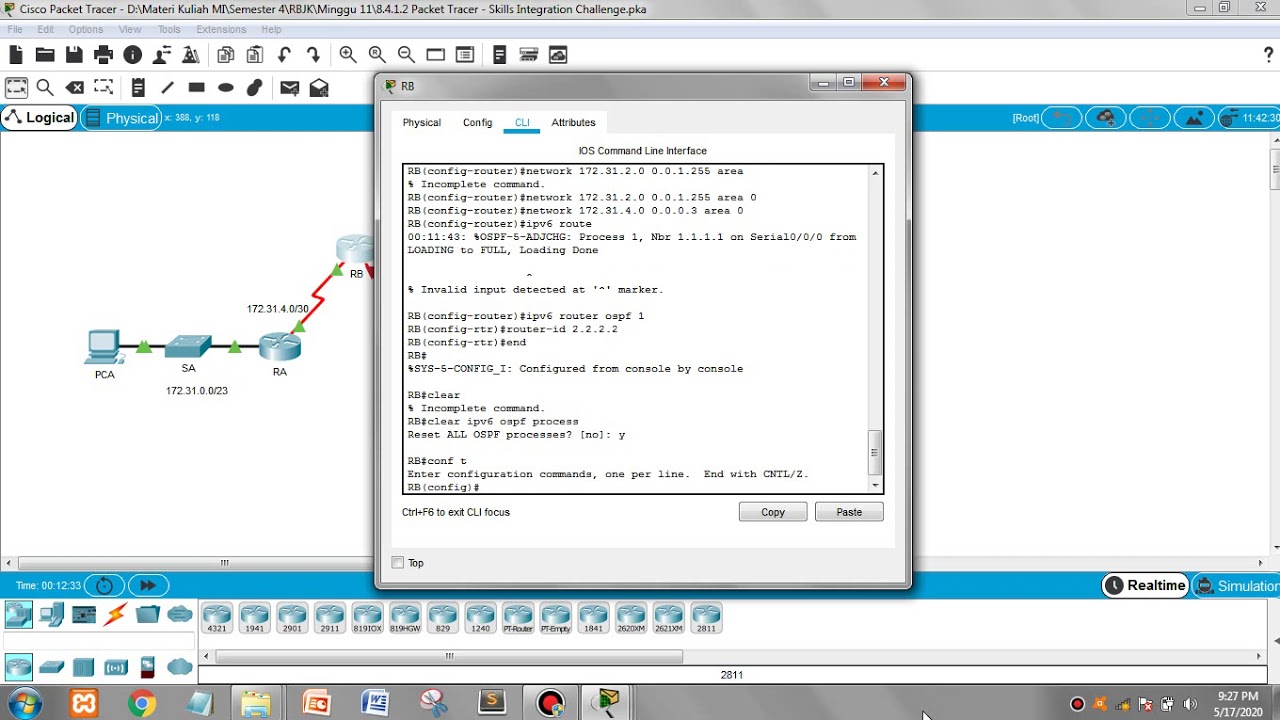Click the Fast Forward Time button
This screenshot has height=720, width=1280.
tap(147, 585)
